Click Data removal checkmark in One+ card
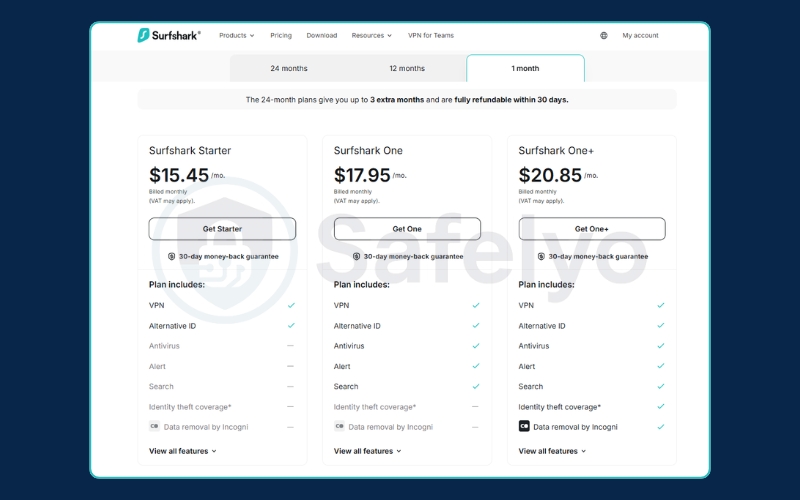The width and height of the screenshot is (800, 500). pos(661,427)
